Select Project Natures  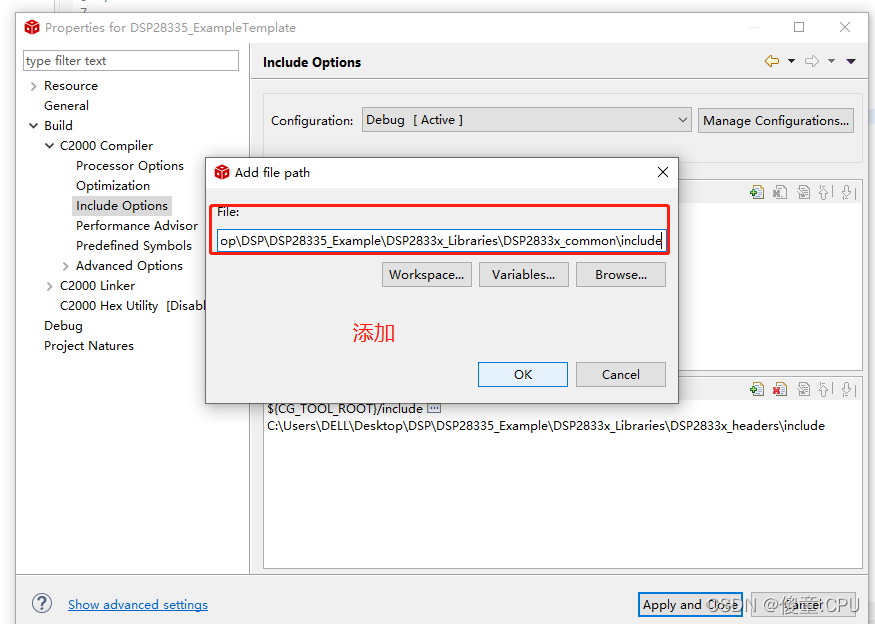coord(89,346)
